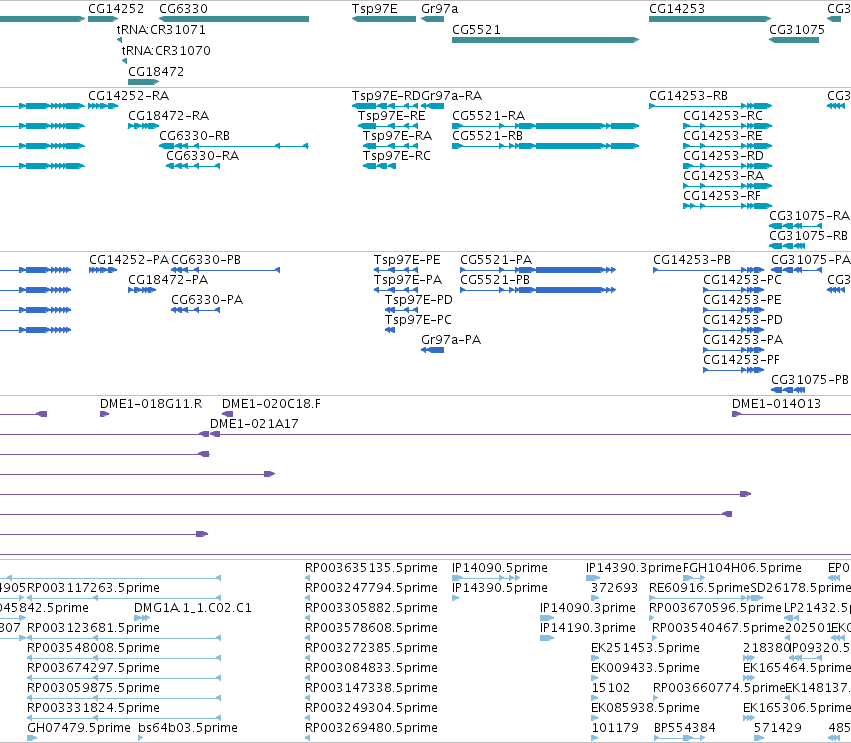Image resolution: width=851 pixels, height=743 pixels.
Task: Select transcript CG5521-RA label
Action: [x=488, y=116]
